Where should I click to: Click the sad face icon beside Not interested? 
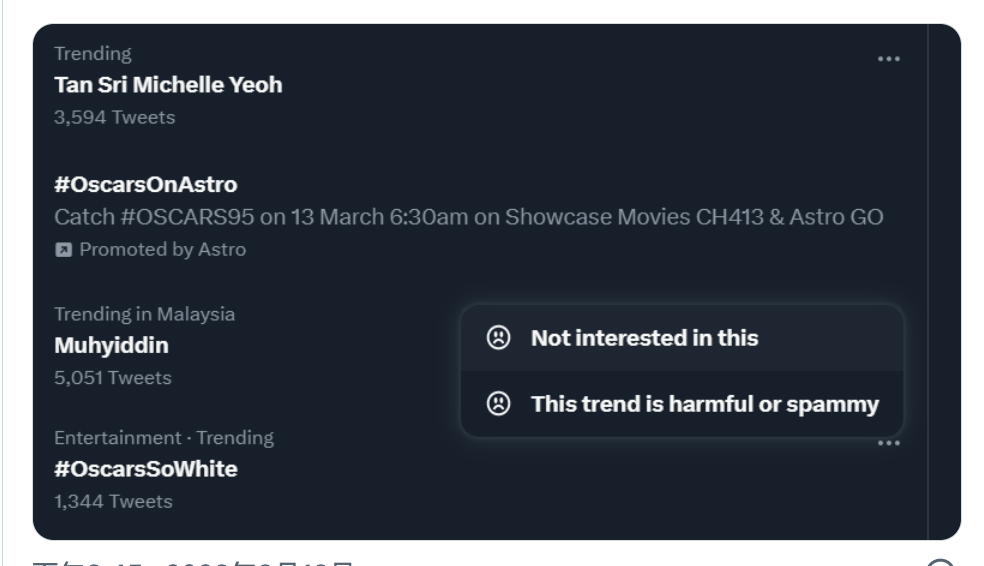tap(497, 338)
